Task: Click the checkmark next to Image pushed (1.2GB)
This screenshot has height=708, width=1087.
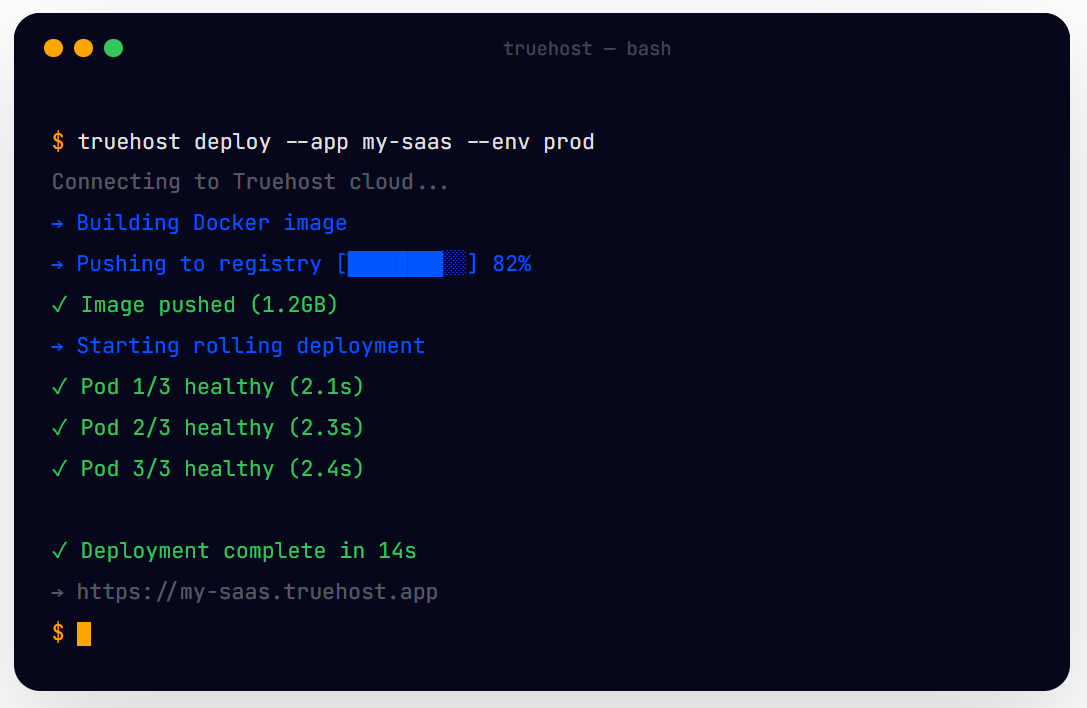Action: [x=60, y=304]
